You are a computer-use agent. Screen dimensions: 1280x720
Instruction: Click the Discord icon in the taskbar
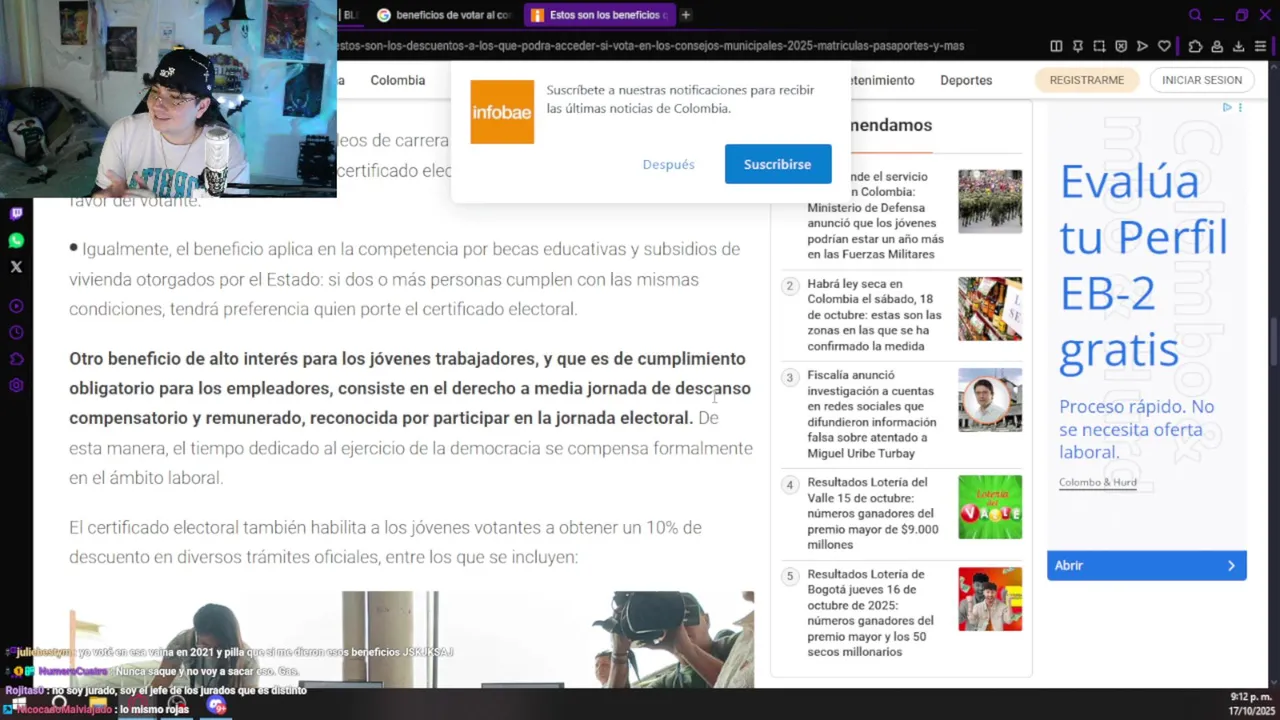point(217,705)
